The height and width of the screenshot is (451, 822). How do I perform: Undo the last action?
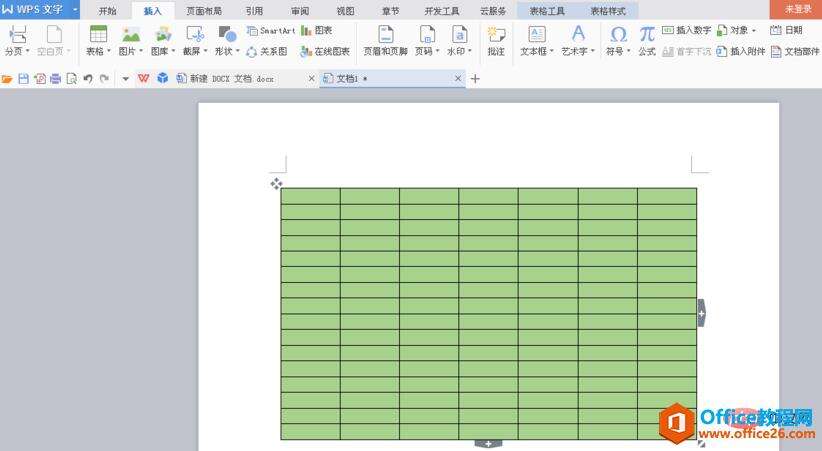point(88,79)
